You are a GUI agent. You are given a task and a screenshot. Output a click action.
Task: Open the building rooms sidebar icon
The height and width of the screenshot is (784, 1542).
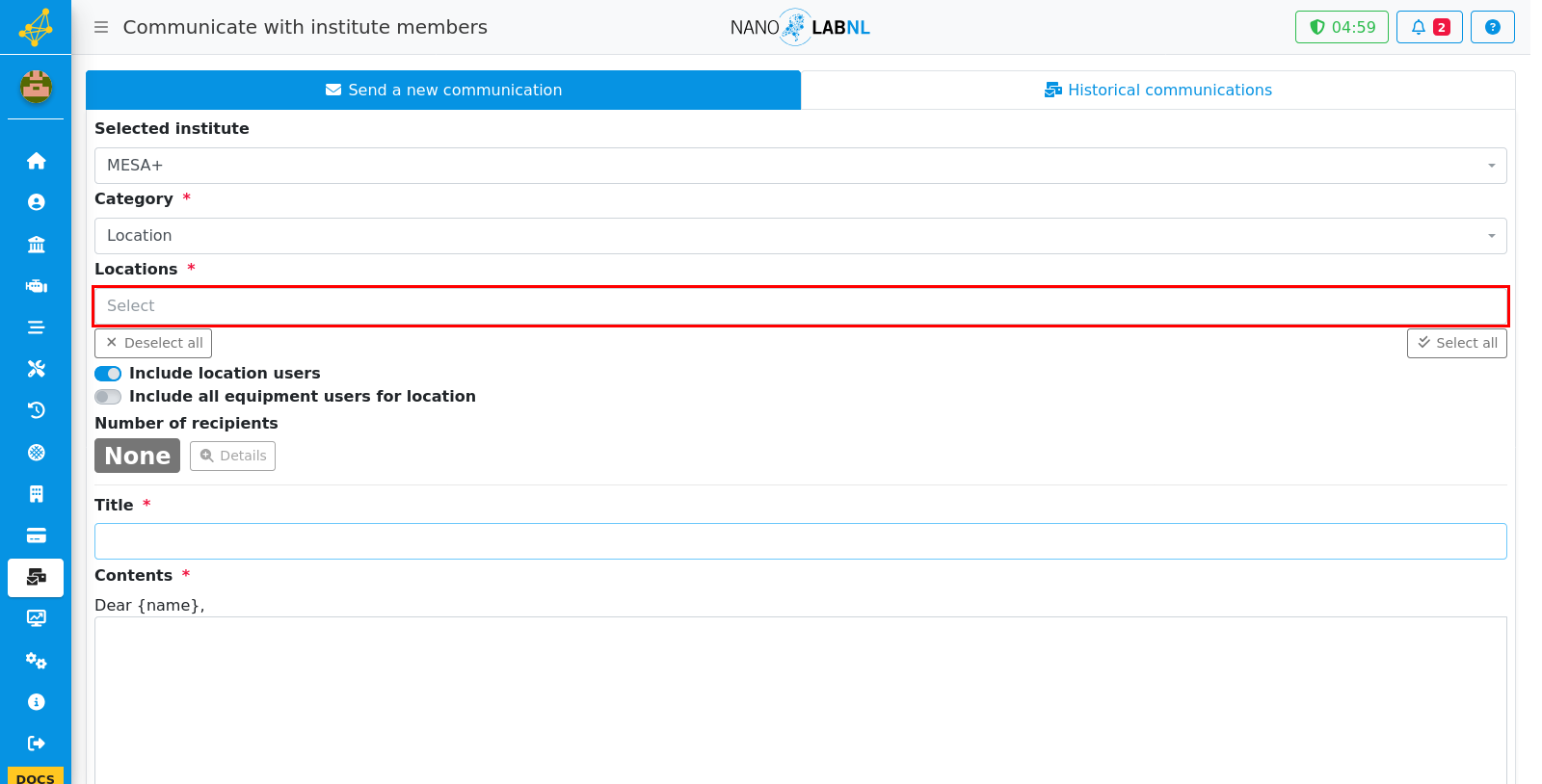[36, 494]
